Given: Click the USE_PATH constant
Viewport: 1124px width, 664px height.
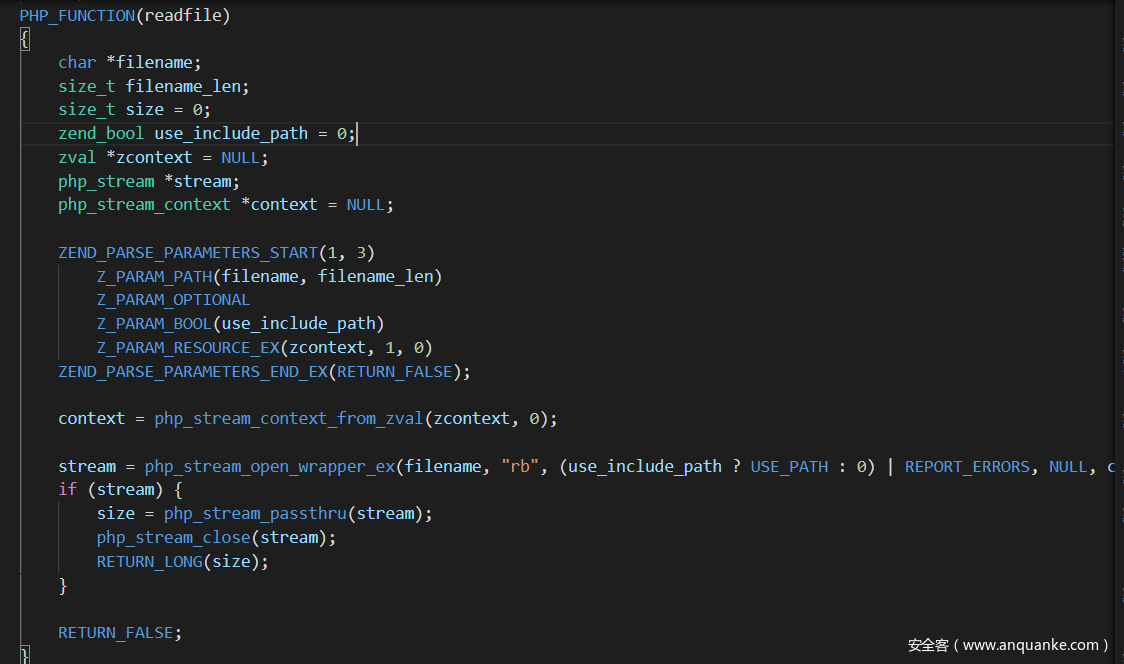Looking at the screenshot, I should (789, 466).
